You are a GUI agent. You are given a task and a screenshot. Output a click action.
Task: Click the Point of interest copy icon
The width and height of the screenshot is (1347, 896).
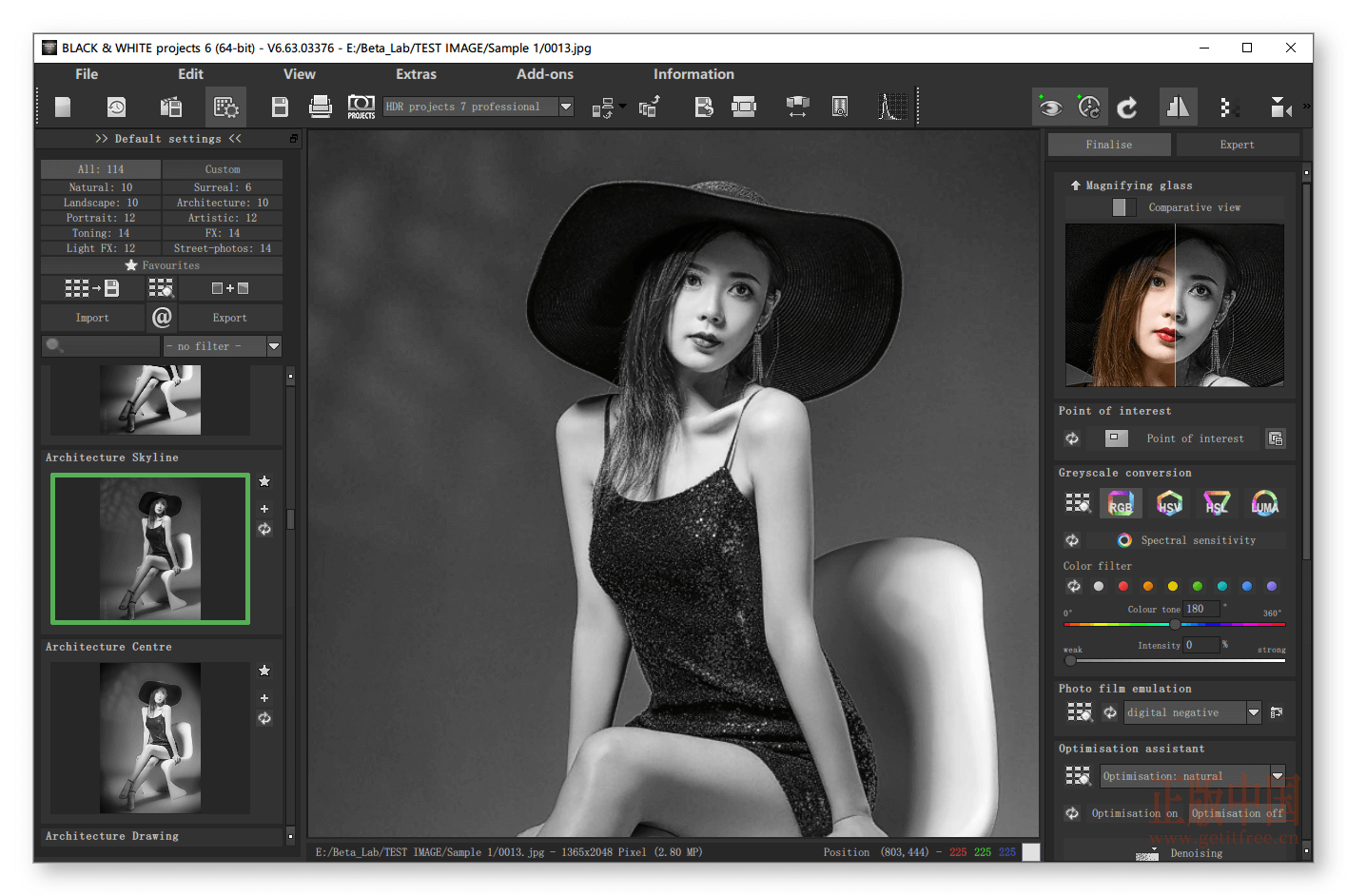point(1276,438)
